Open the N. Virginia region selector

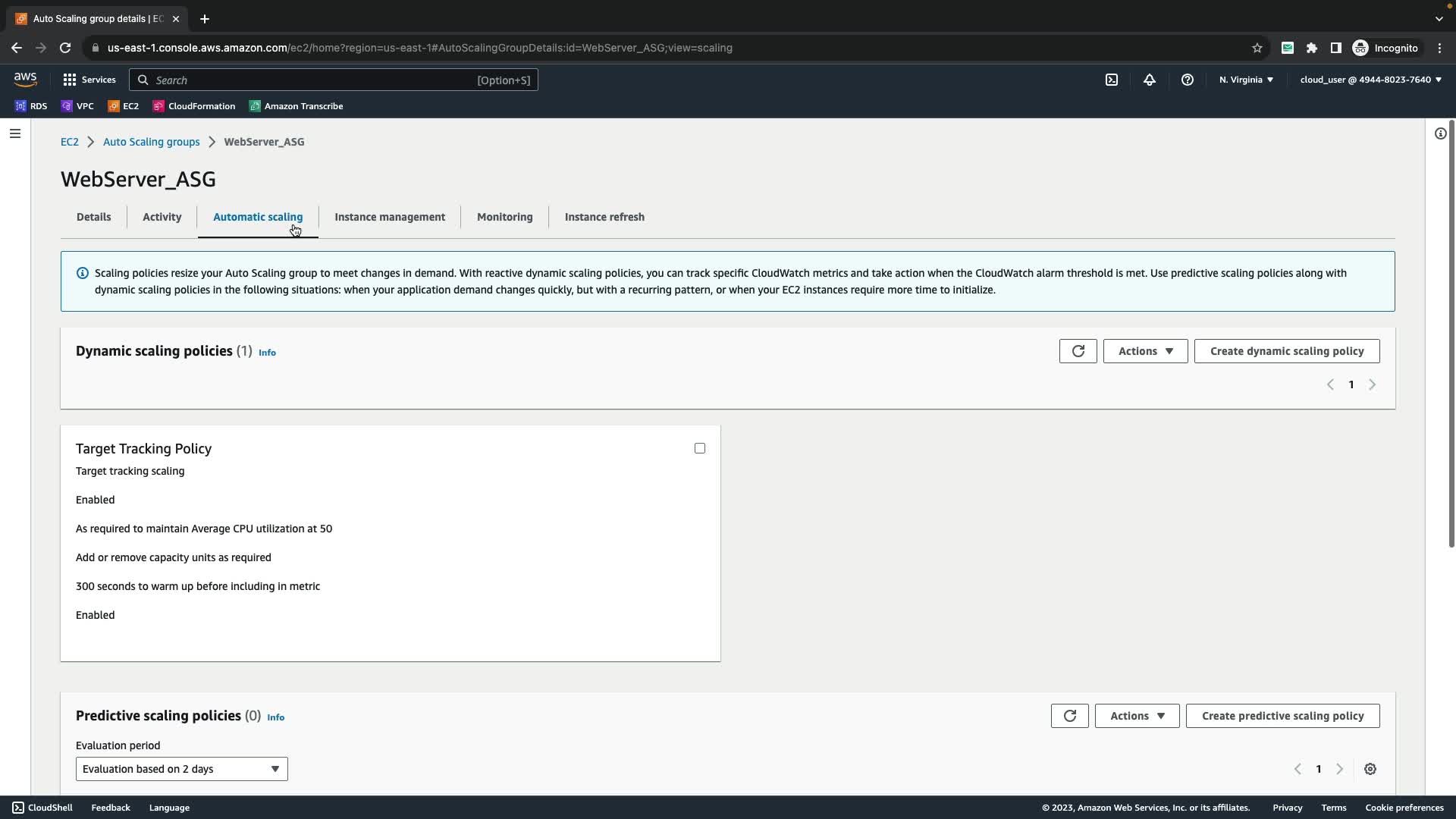(x=1246, y=80)
